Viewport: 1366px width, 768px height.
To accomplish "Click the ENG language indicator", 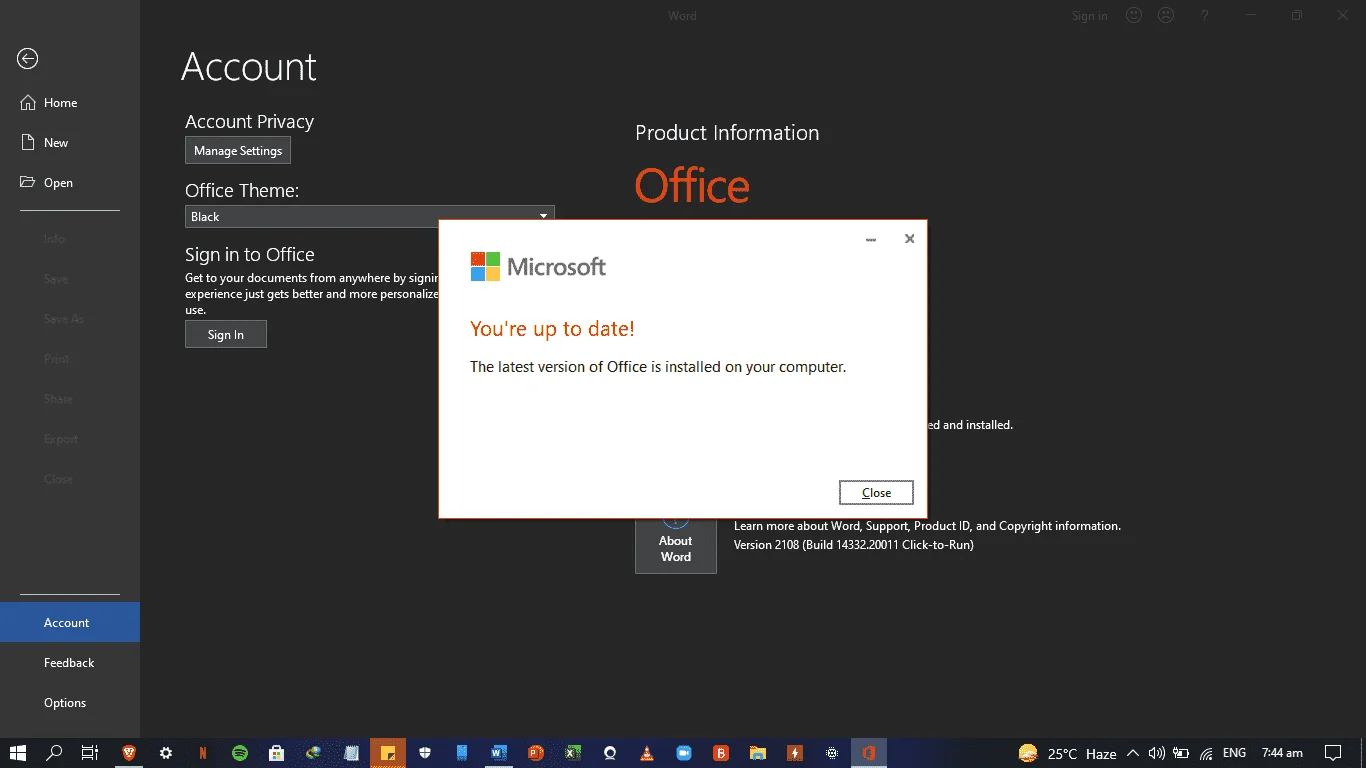I will click(1234, 753).
